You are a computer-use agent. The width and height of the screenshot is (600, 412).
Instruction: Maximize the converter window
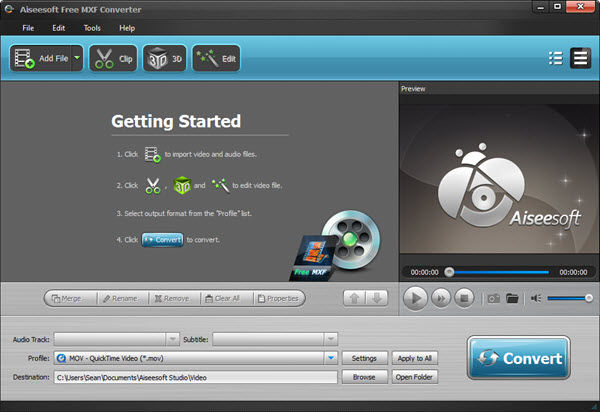(557, 7)
